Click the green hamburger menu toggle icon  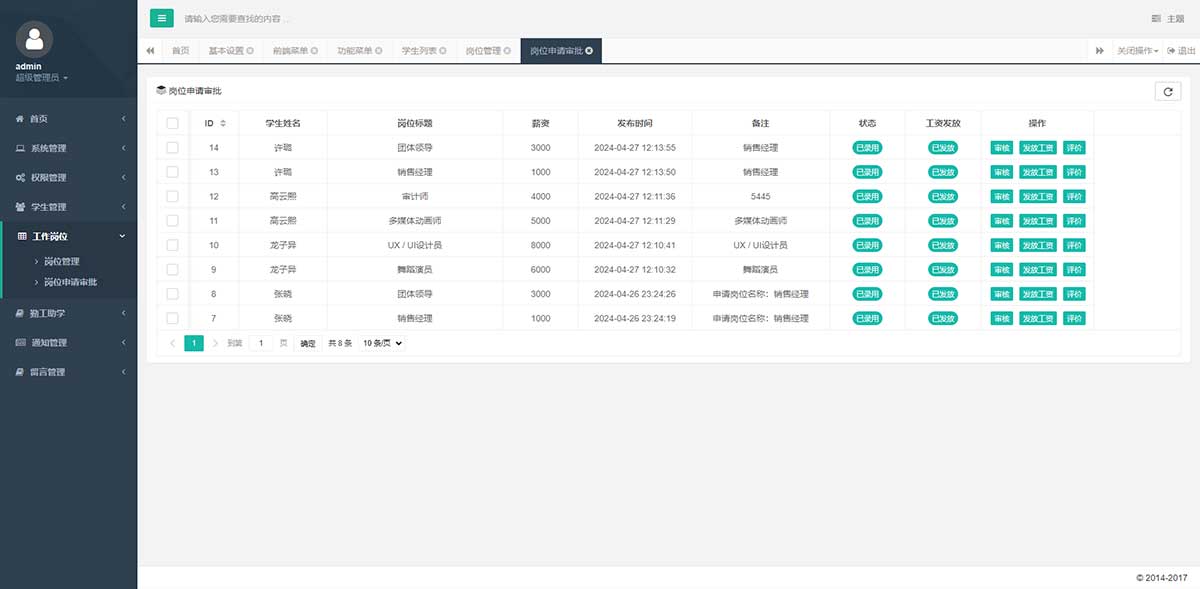coord(161,18)
